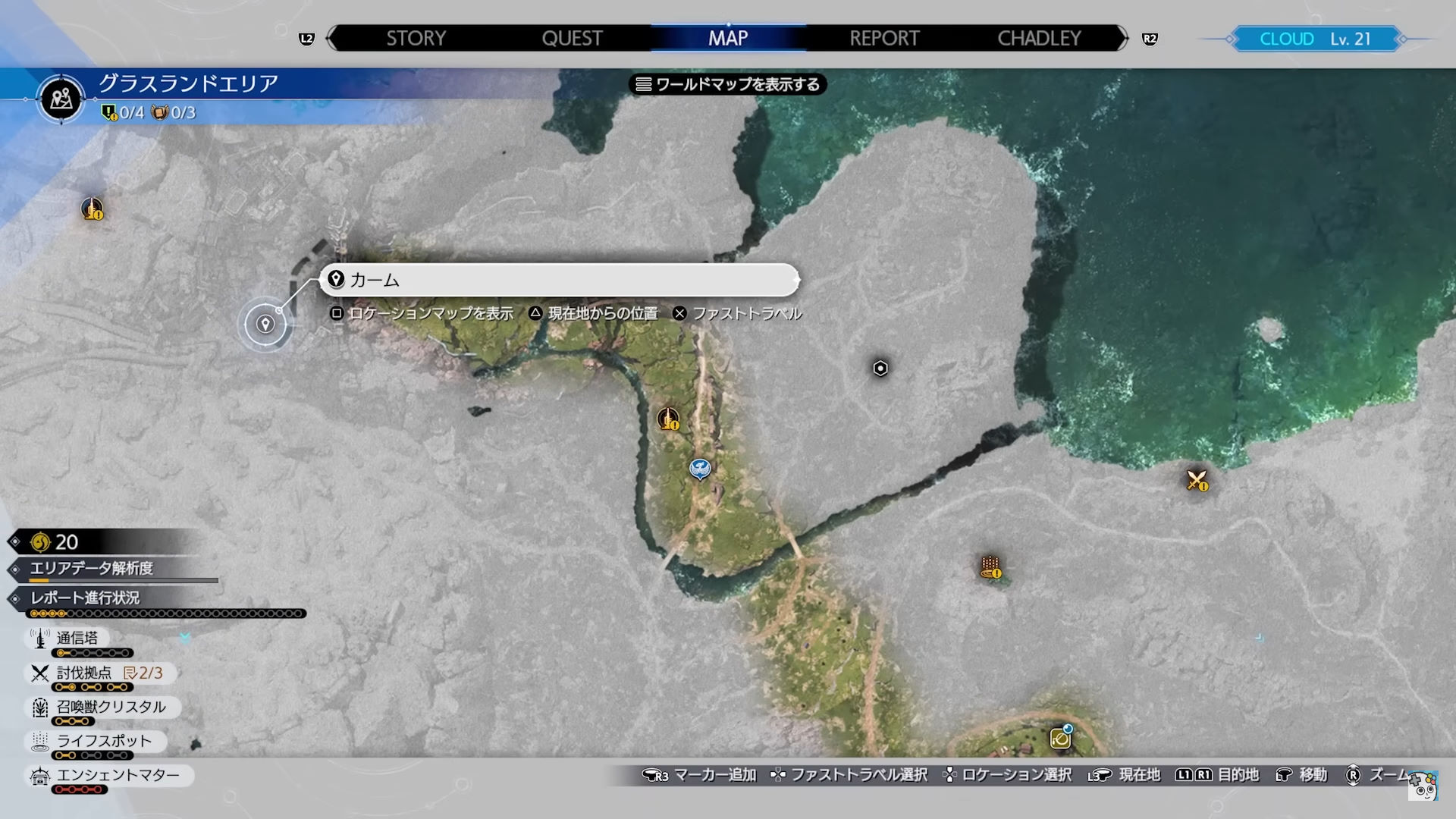Click ファストトラベル under カーム
Image resolution: width=1456 pixels, height=819 pixels.
click(x=746, y=313)
